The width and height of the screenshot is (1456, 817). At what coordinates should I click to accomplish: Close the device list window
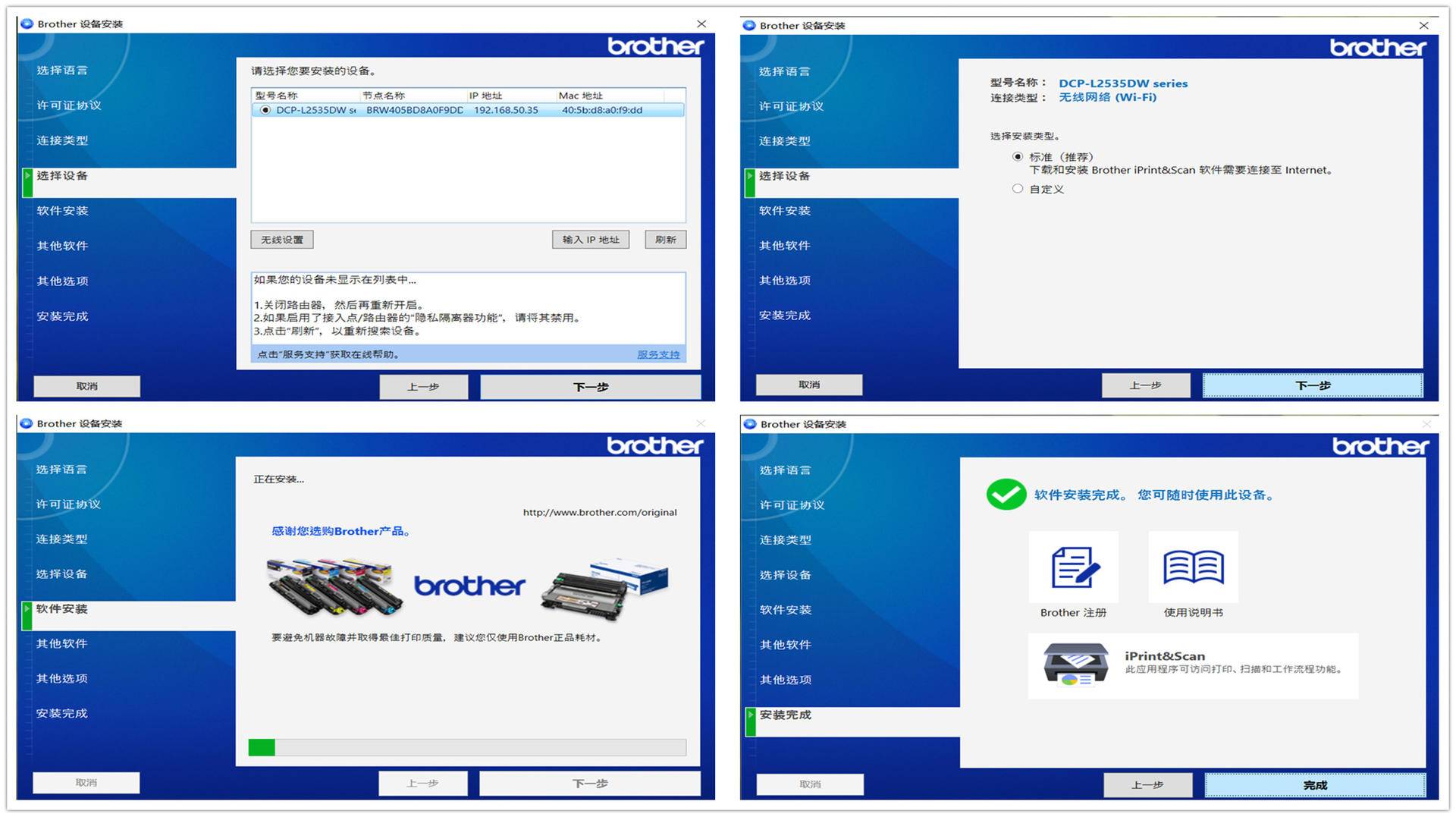coord(701,24)
